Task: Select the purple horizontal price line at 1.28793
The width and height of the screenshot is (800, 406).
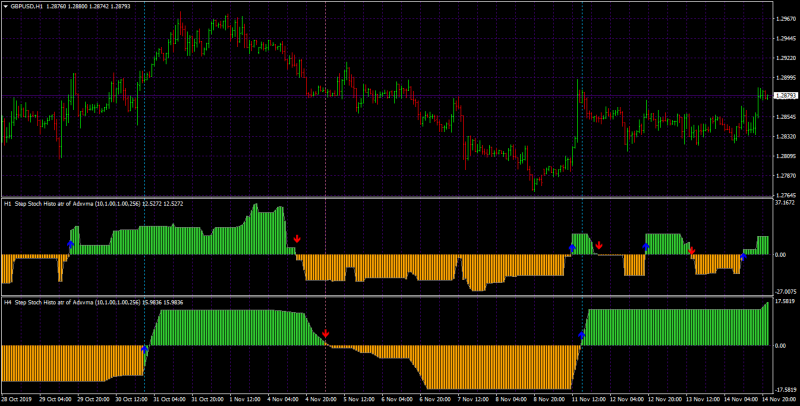Action: point(388,95)
